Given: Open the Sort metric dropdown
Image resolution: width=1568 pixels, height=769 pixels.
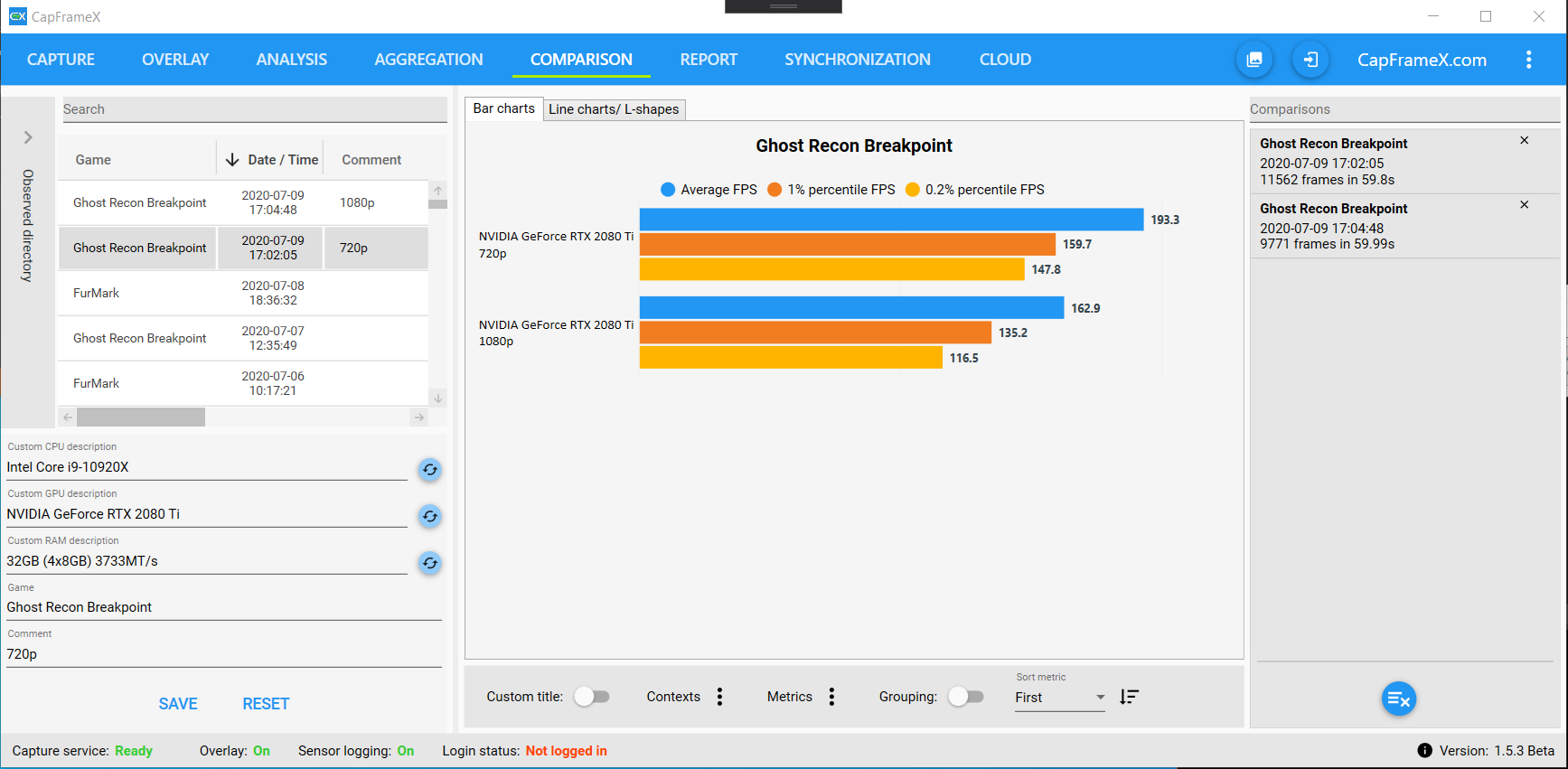Looking at the screenshot, I should coord(1059,698).
